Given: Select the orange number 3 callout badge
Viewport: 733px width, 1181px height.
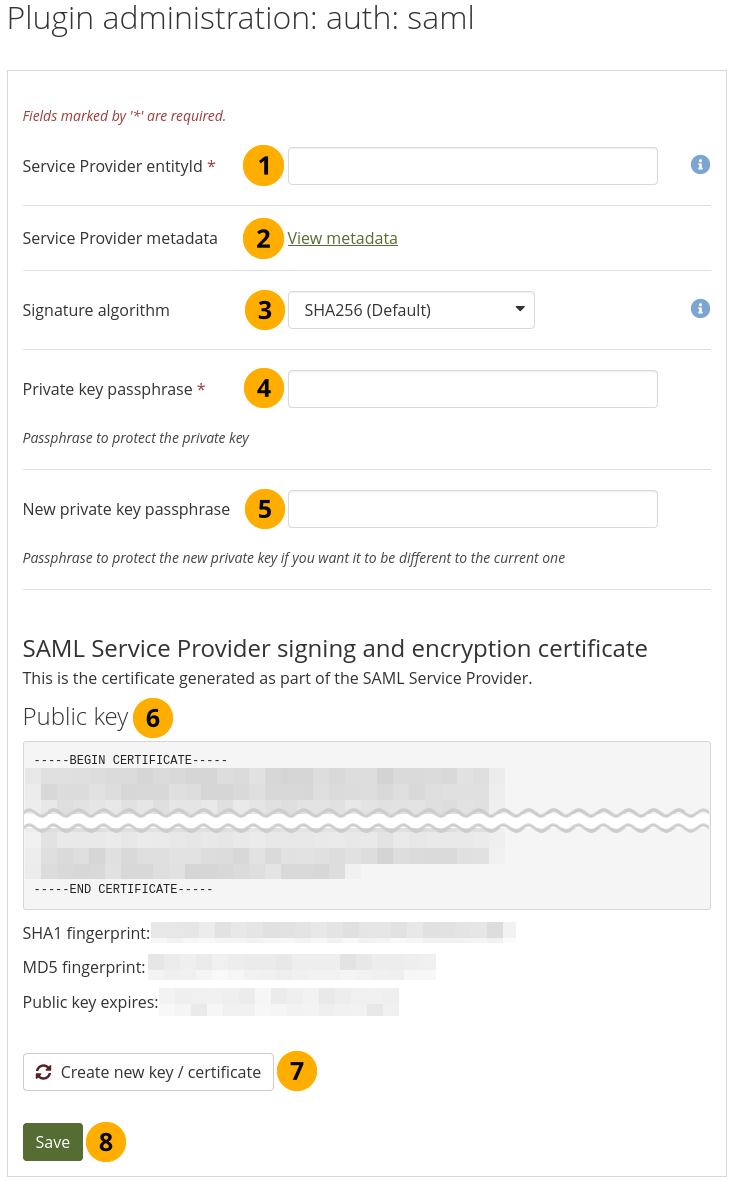Looking at the screenshot, I should [264, 310].
